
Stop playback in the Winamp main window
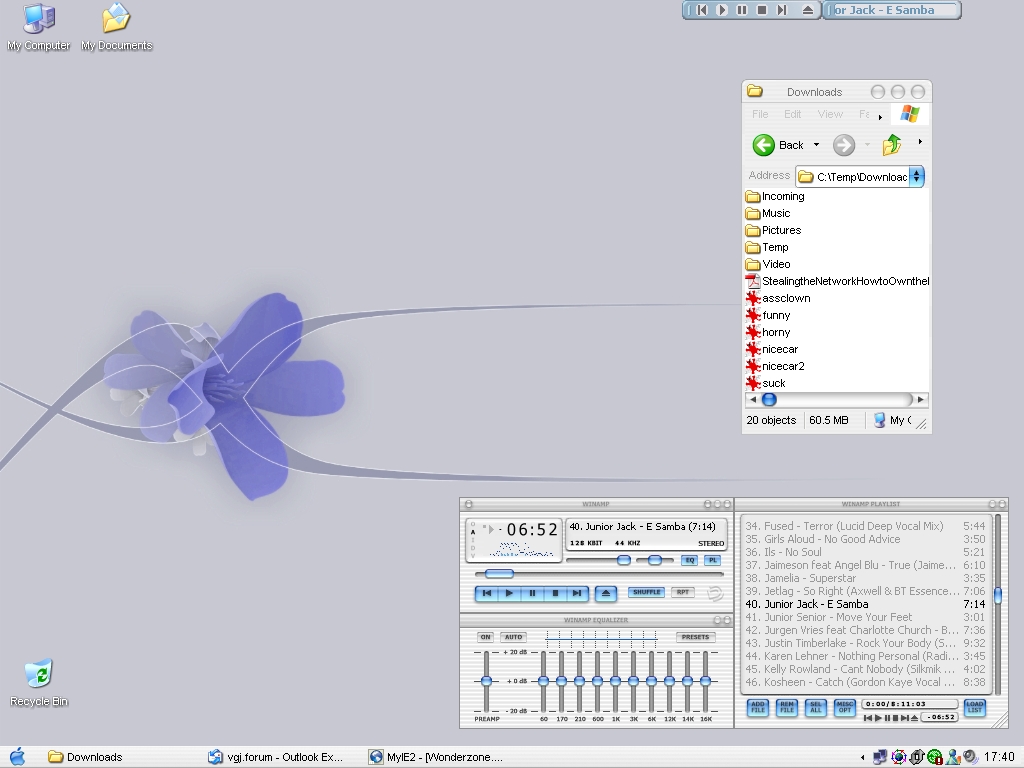(x=555, y=593)
